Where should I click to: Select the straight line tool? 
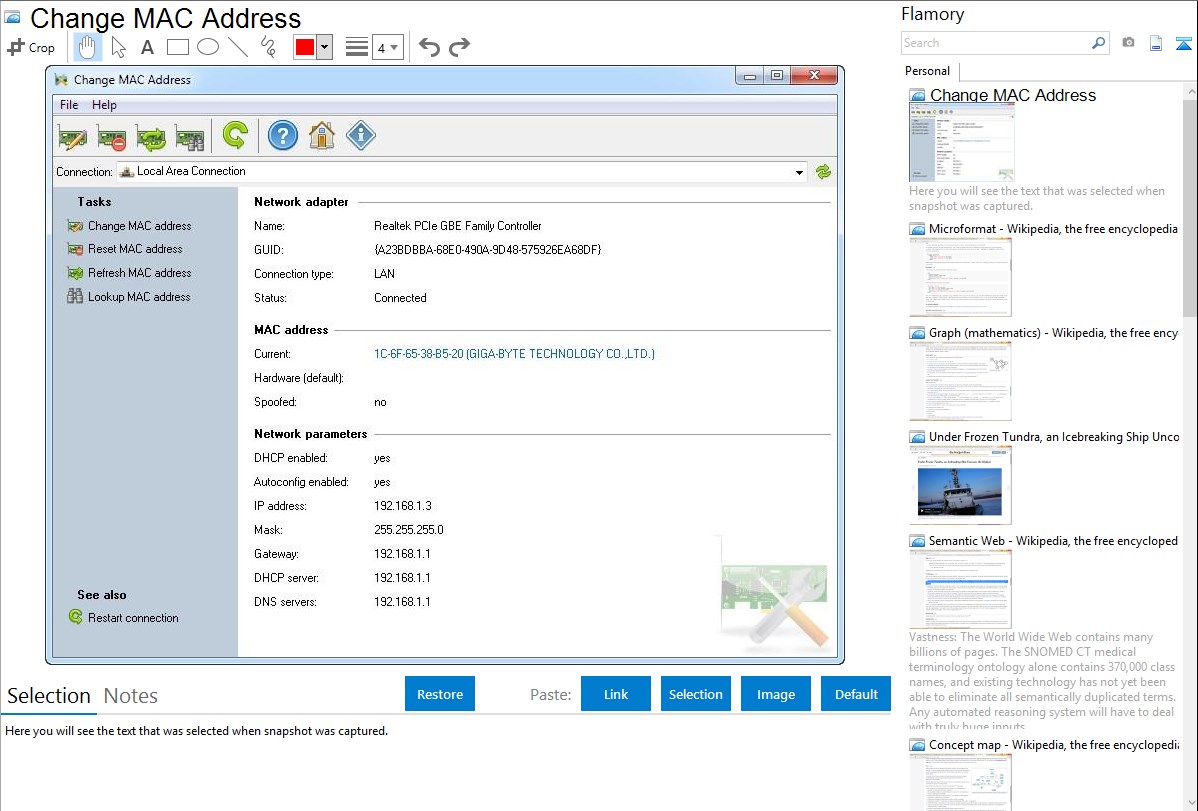(x=238, y=47)
